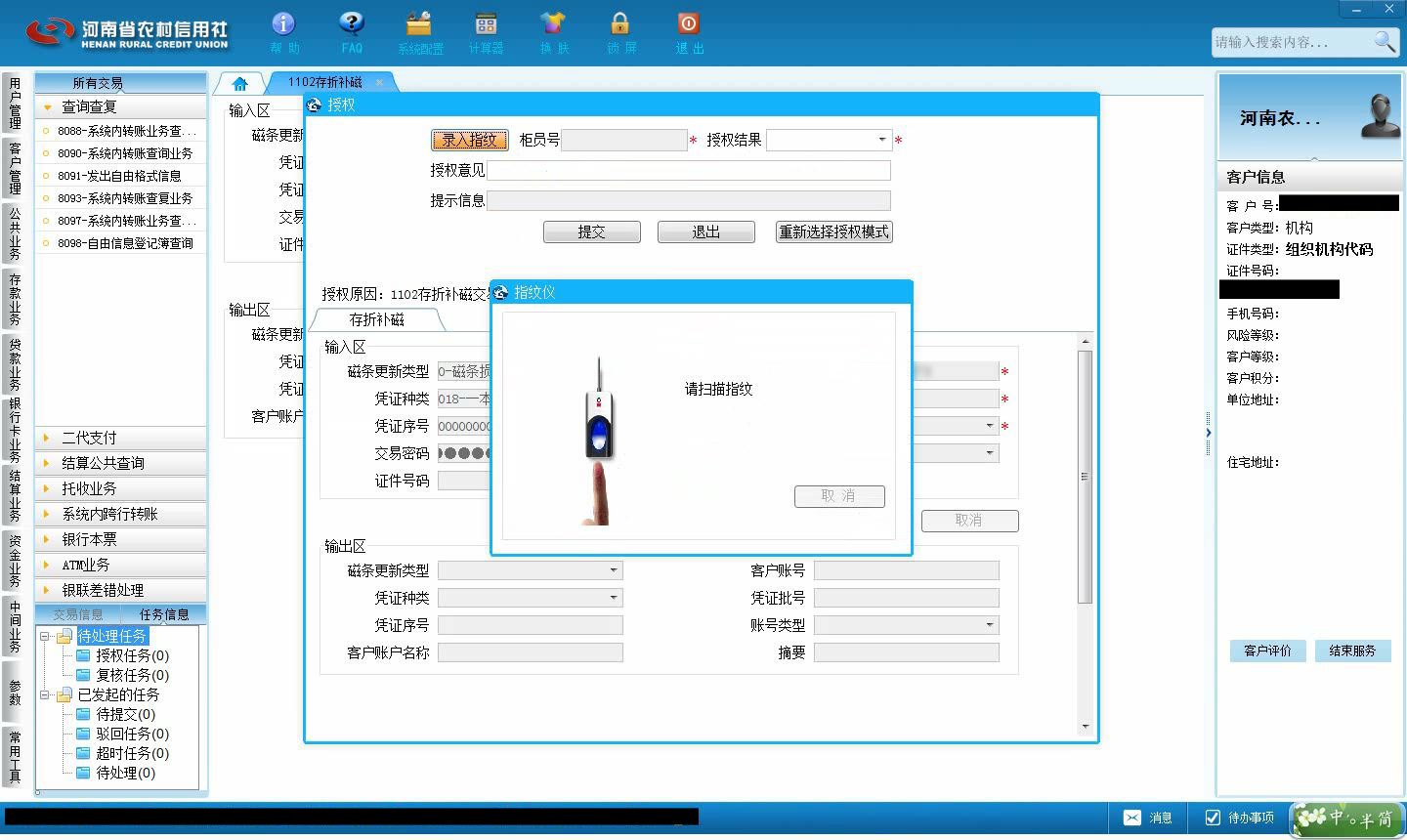Image resolution: width=1407 pixels, height=840 pixels.
Task: Select the 驳回任务(0) tree item
Action: 132,734
